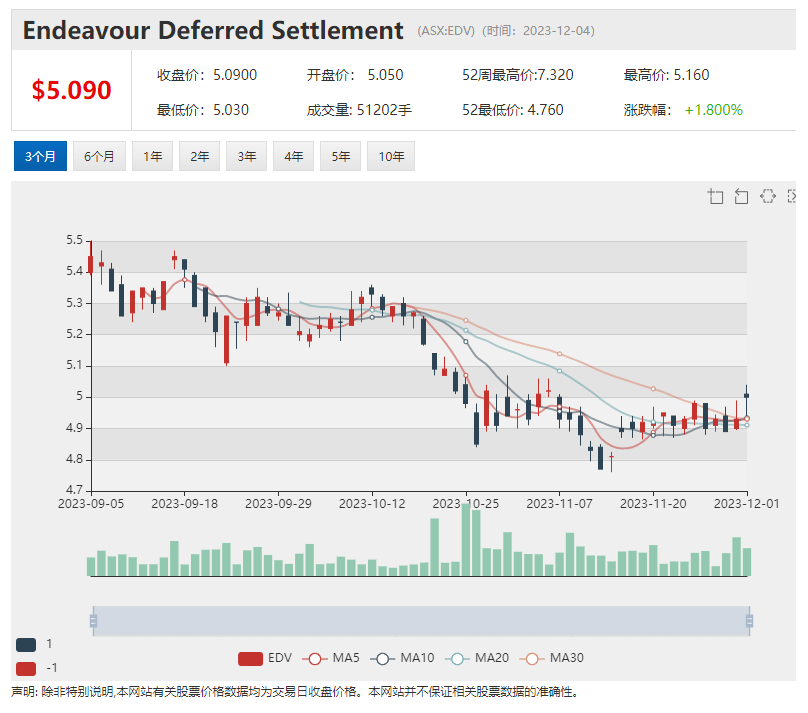Click the area zoom toolbox icon
This screenshot has width=808, height=713.
pyautogui.click(x=716, y=196)
